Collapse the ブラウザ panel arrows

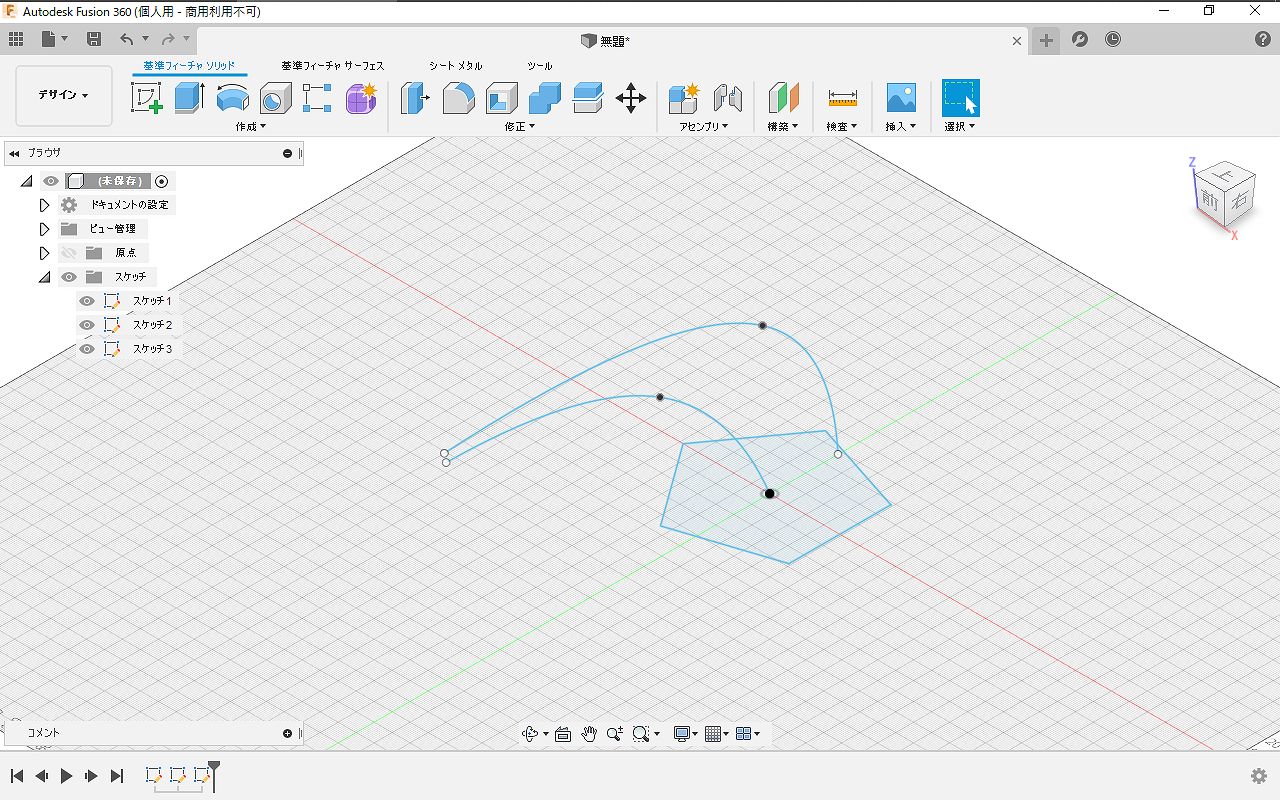point(14,153)
